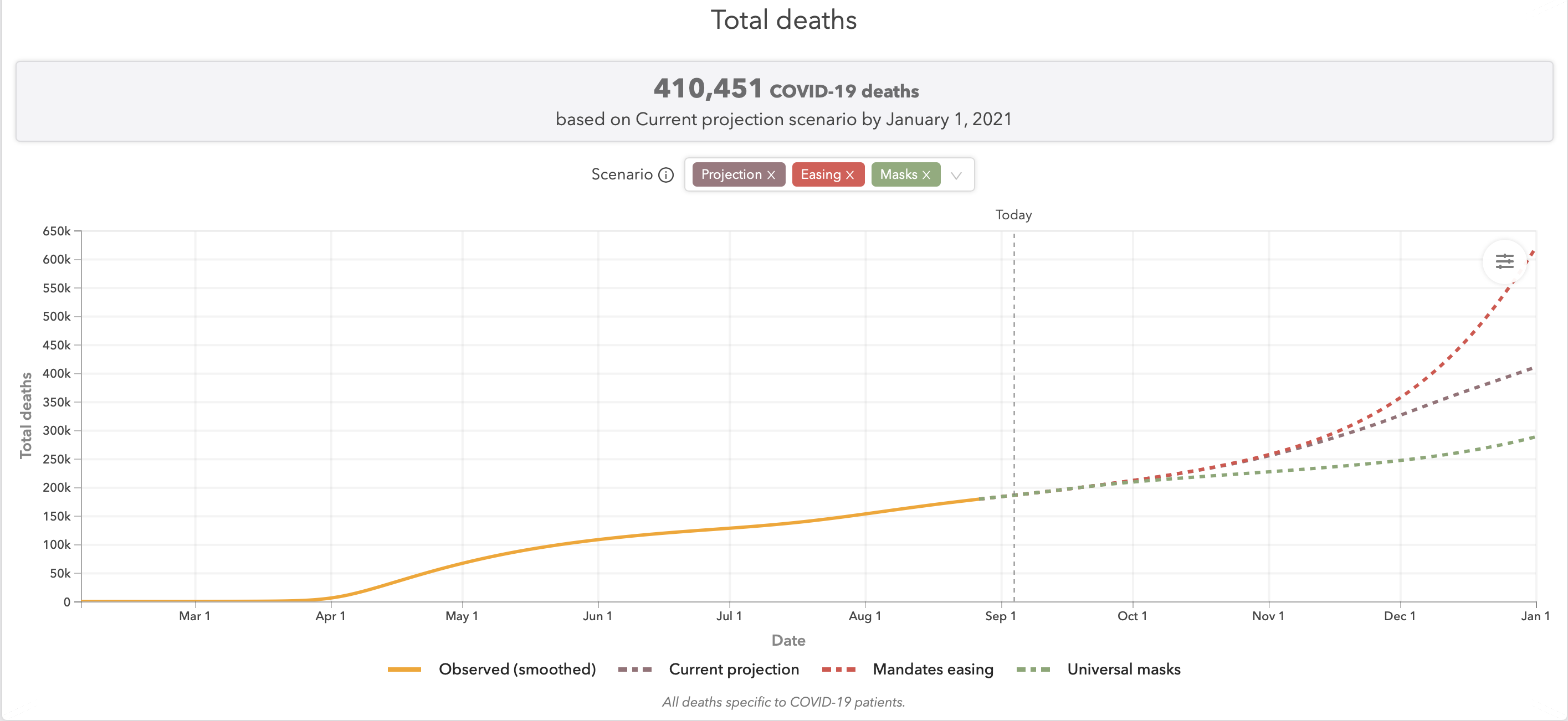Click the red Mandates easing legend swatch
This screenshot has height=721, width=1568.
[x=838, y=669]
